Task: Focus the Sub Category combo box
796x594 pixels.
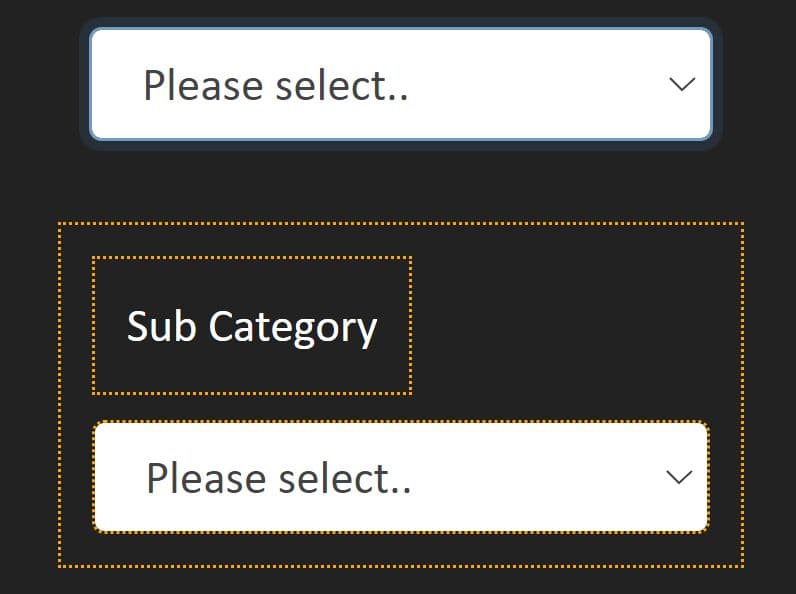Action: click(401, 477)
